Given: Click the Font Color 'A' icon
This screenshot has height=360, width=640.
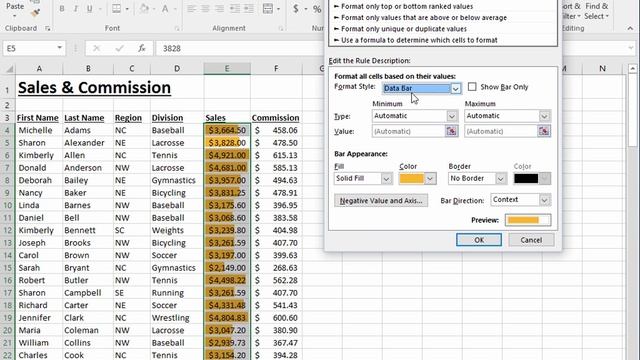Looking at the screenshot, I should coord(165,9).
